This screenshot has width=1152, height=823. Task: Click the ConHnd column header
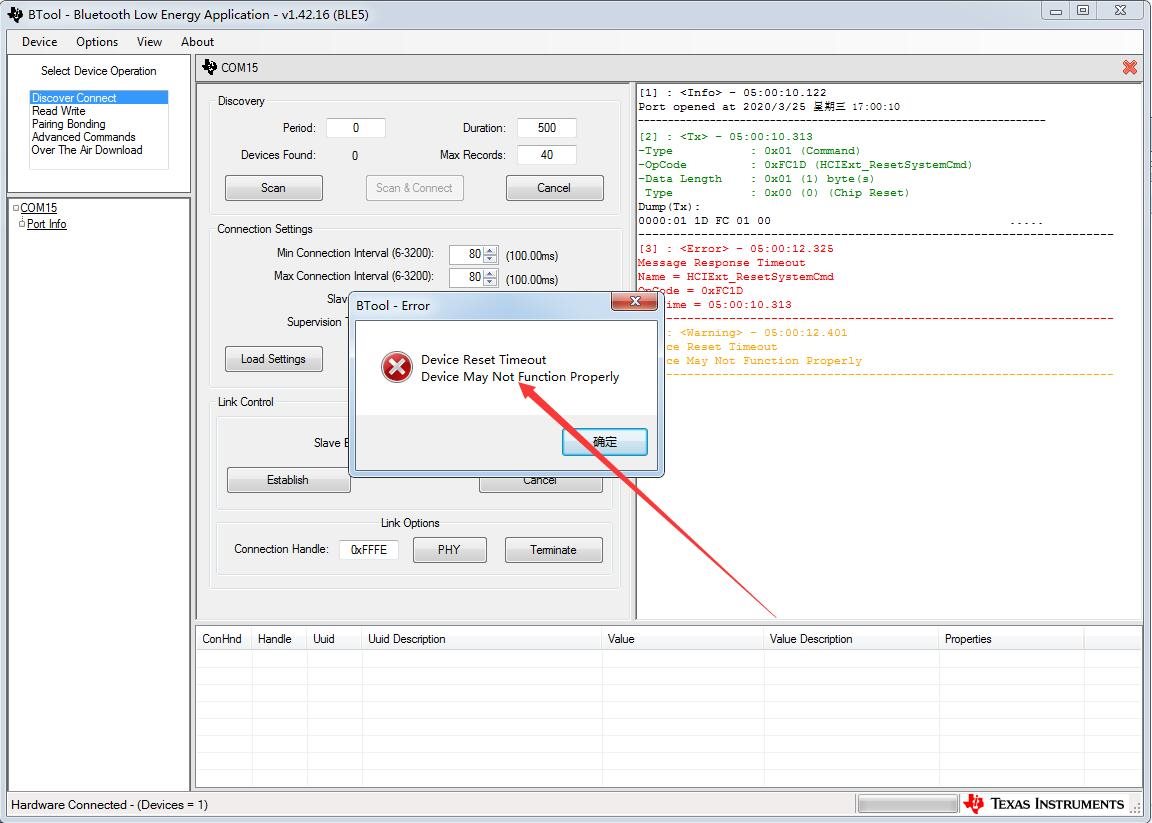(223, 639)
